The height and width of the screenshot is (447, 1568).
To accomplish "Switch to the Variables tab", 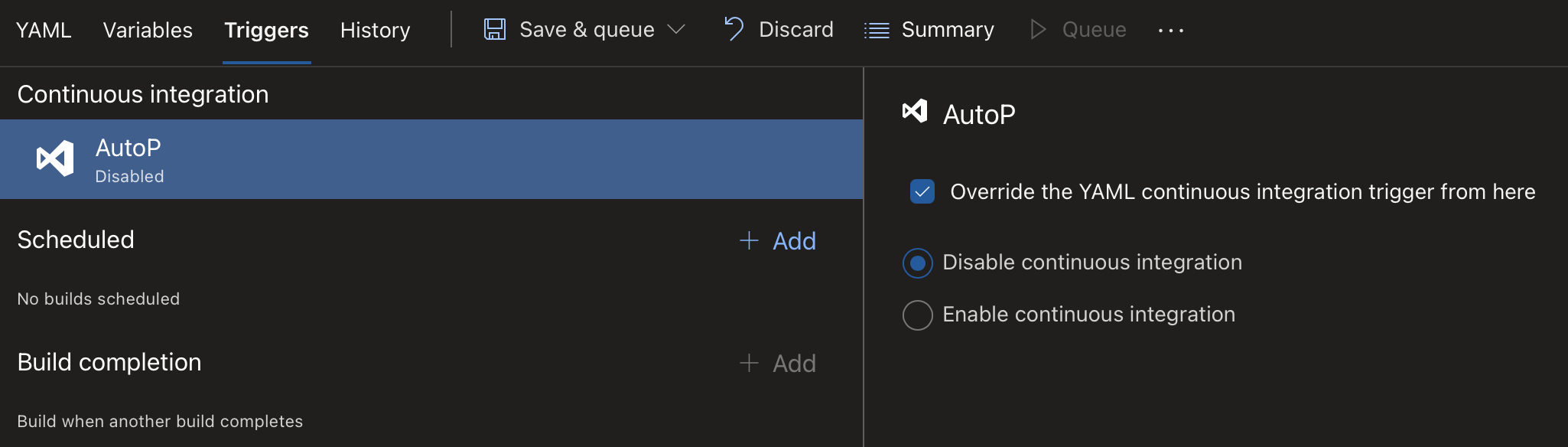I will [148, 30].
